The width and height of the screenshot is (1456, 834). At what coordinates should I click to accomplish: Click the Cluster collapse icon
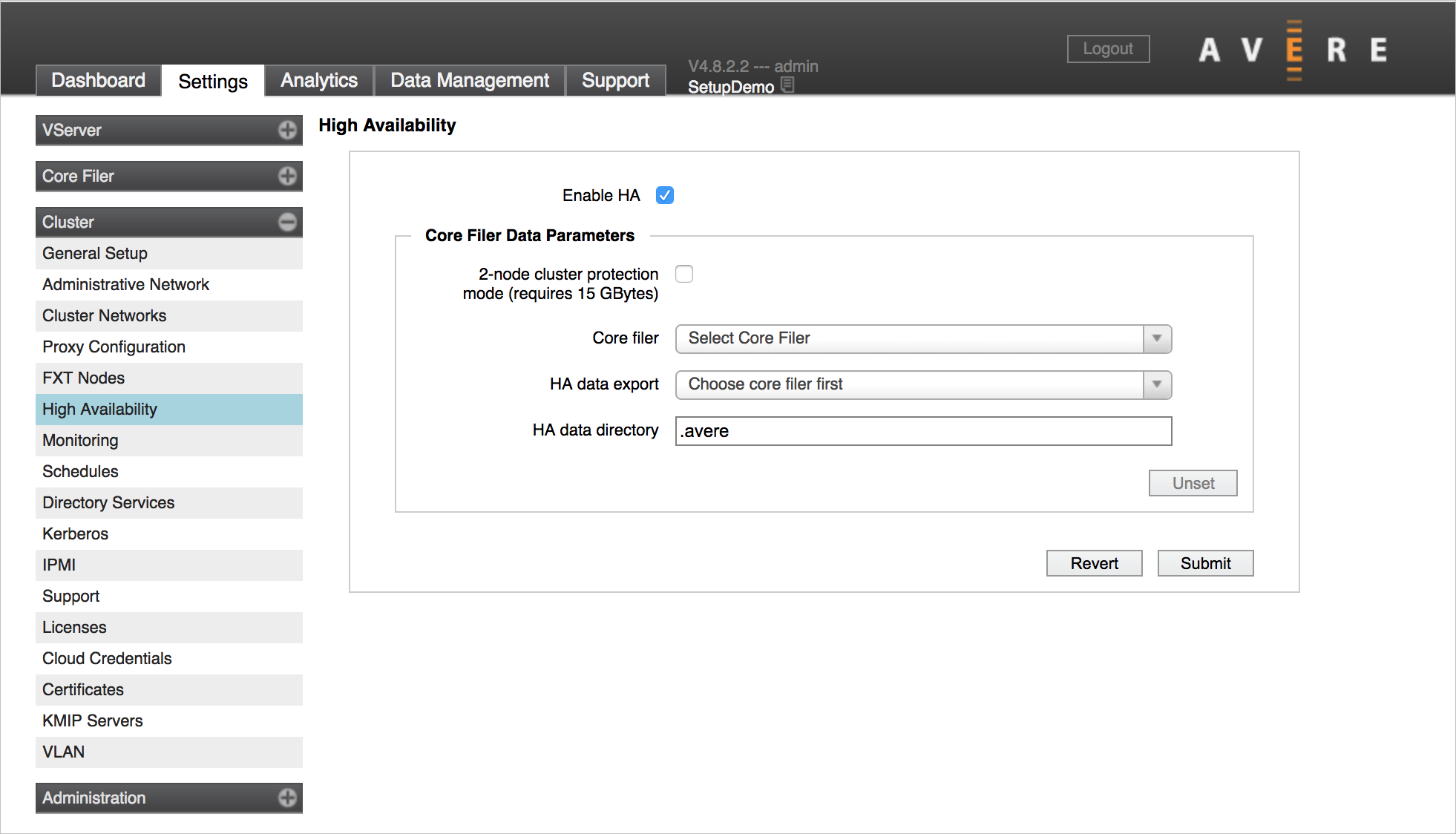tap(289, 222)
